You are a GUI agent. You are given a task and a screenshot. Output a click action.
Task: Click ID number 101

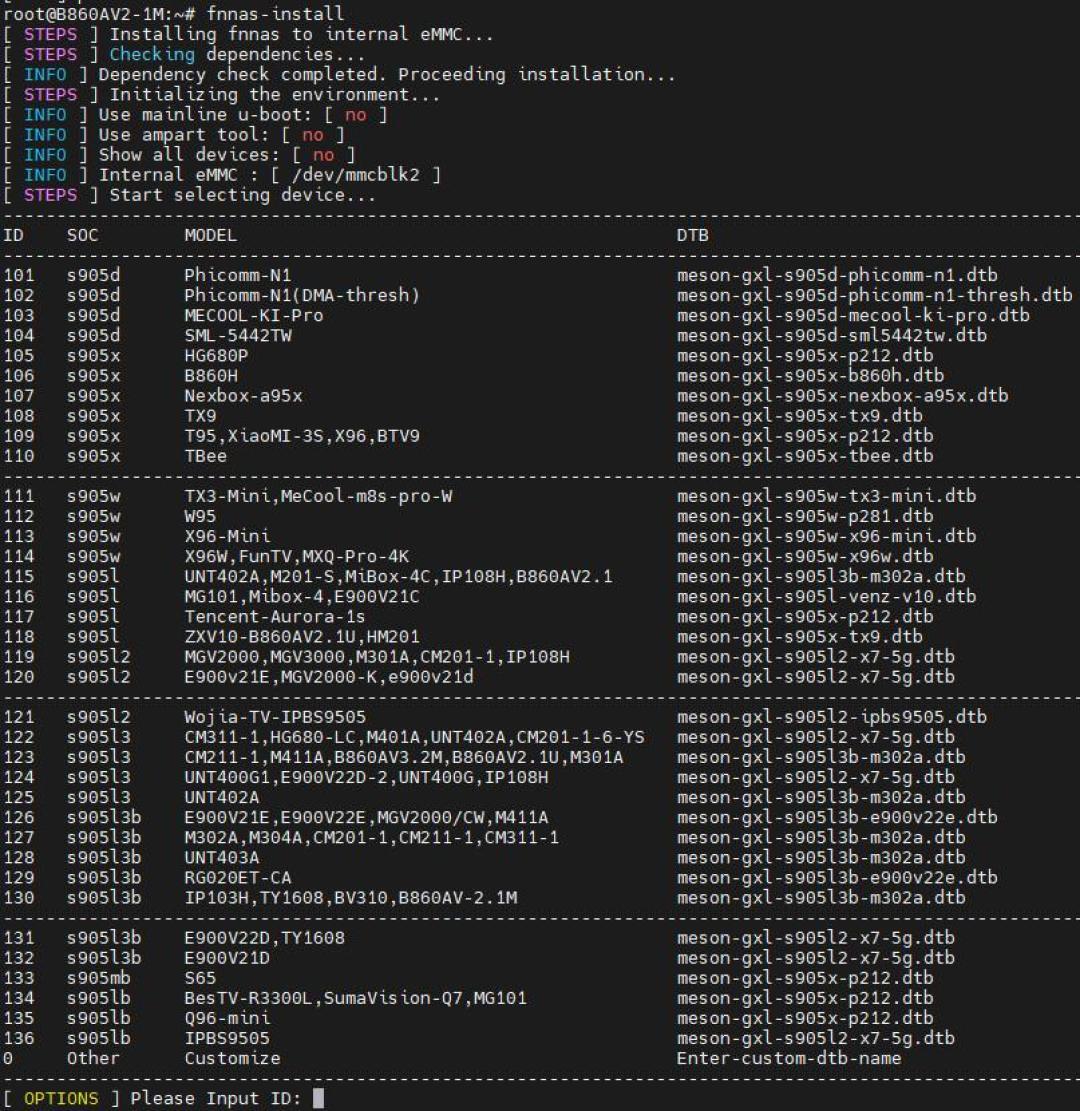pyautogui.click(x=18, y=275)
